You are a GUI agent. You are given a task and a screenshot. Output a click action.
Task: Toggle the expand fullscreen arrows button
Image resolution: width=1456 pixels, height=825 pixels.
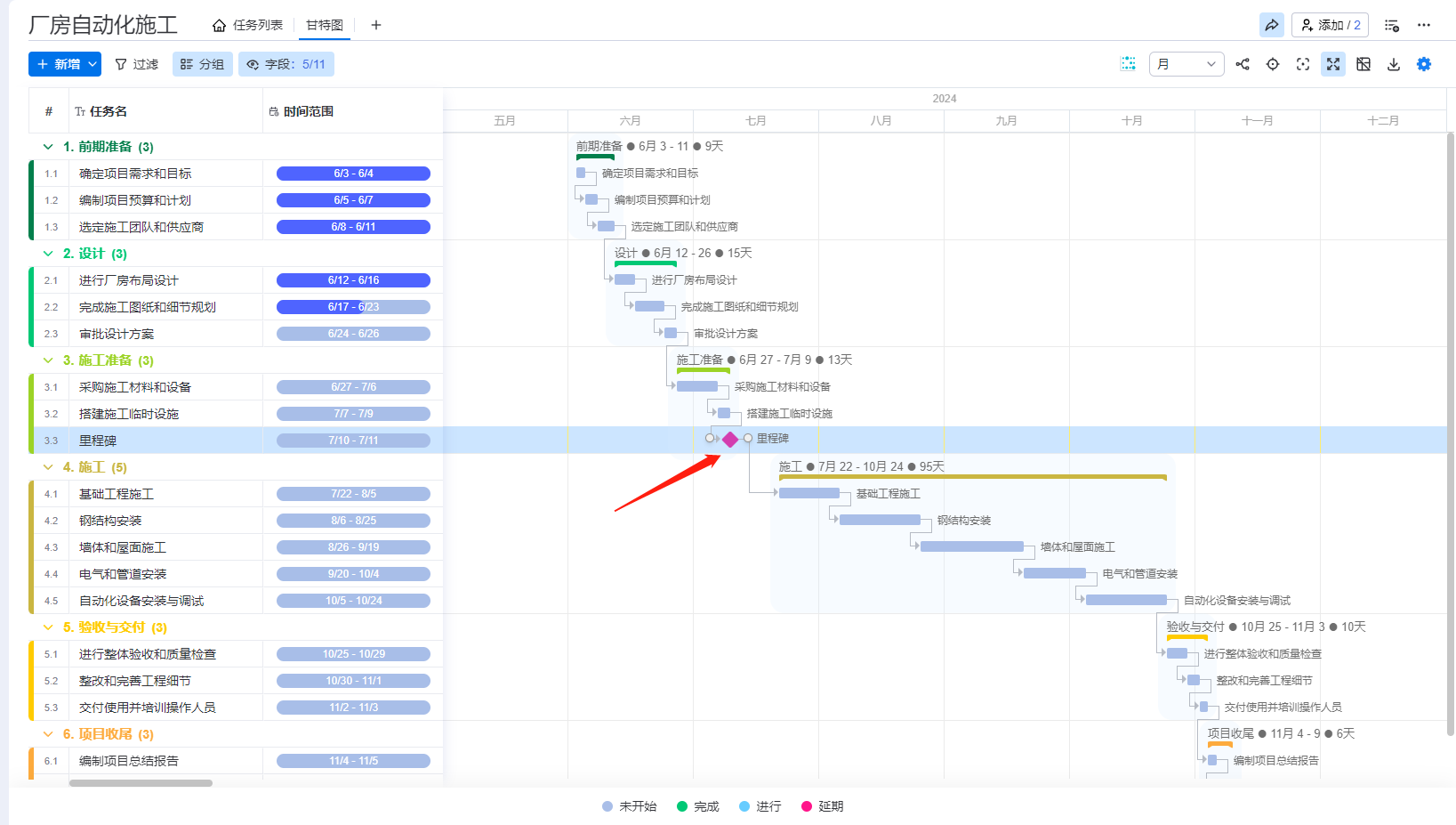pos(1332,64)
